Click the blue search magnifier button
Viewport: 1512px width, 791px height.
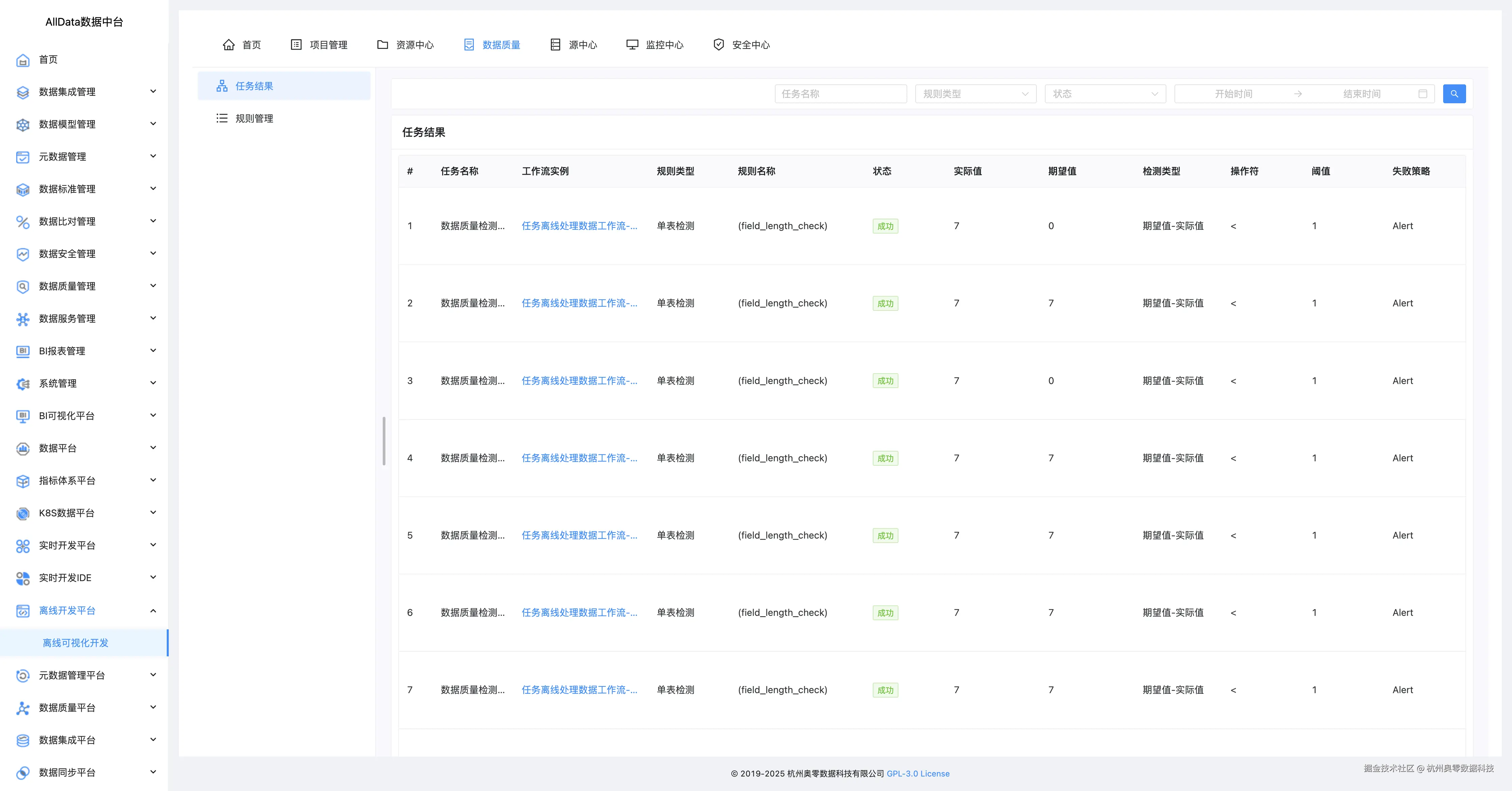tap(1453, 94)
